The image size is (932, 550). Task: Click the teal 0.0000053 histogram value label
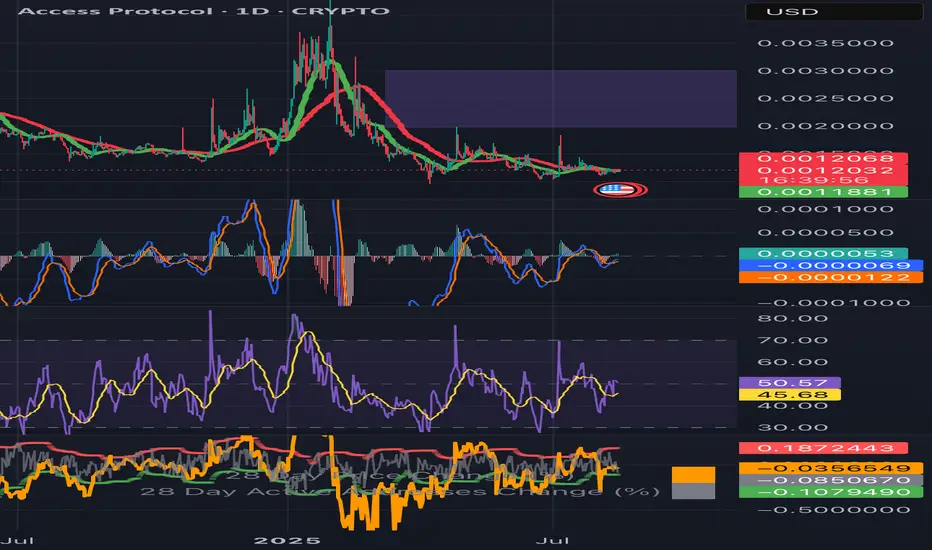pyautogui.click(x=823, y=254)
